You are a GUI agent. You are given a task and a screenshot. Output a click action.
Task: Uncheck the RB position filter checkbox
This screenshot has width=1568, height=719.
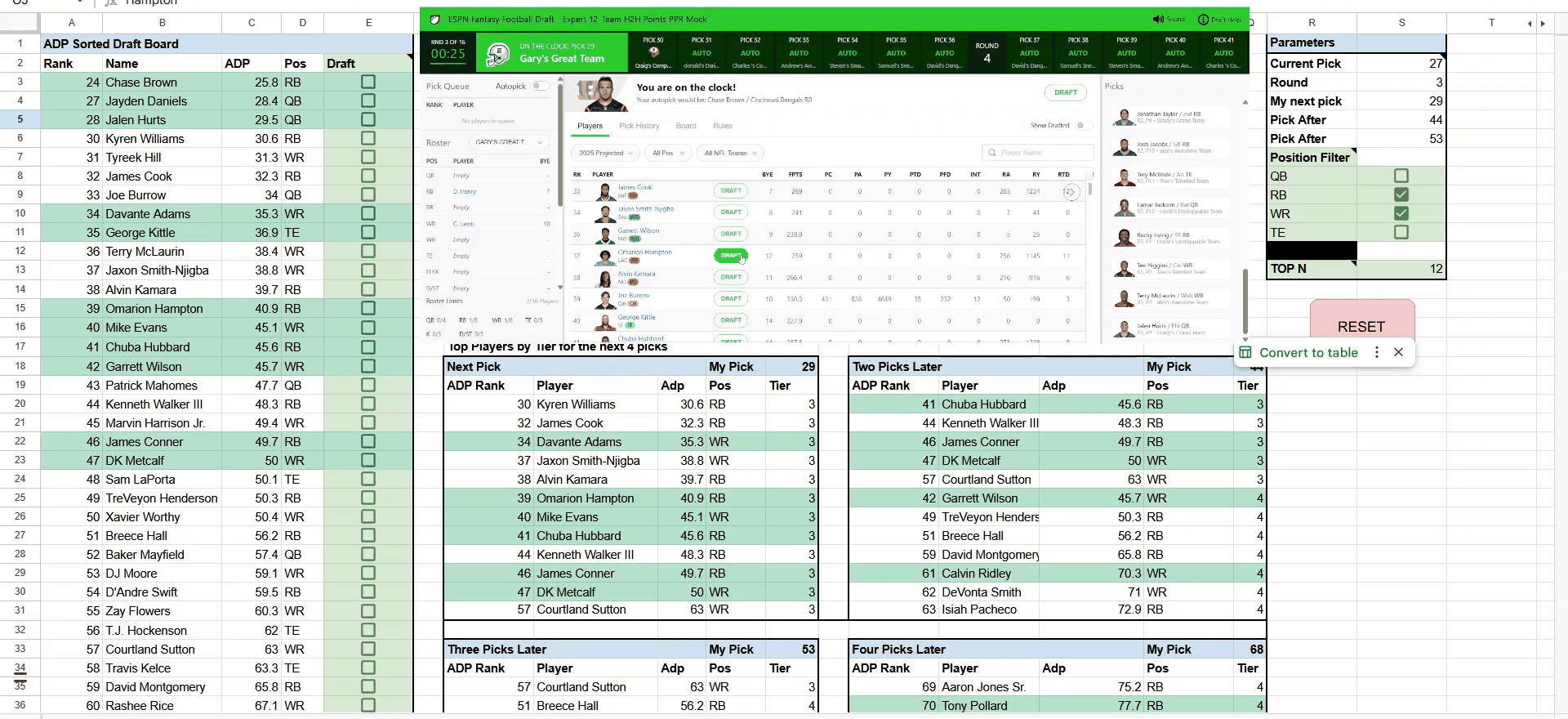[x=1401, y=194]
